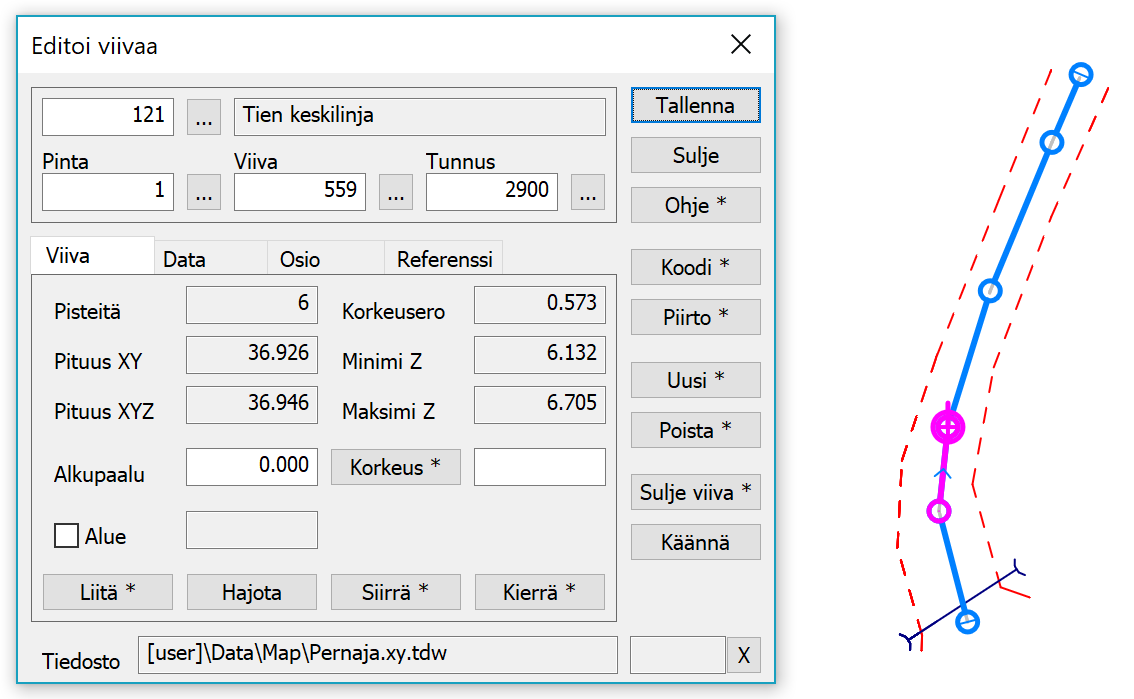Click the X button beside the file path
1134x699 pixels.
coord(743,656)
